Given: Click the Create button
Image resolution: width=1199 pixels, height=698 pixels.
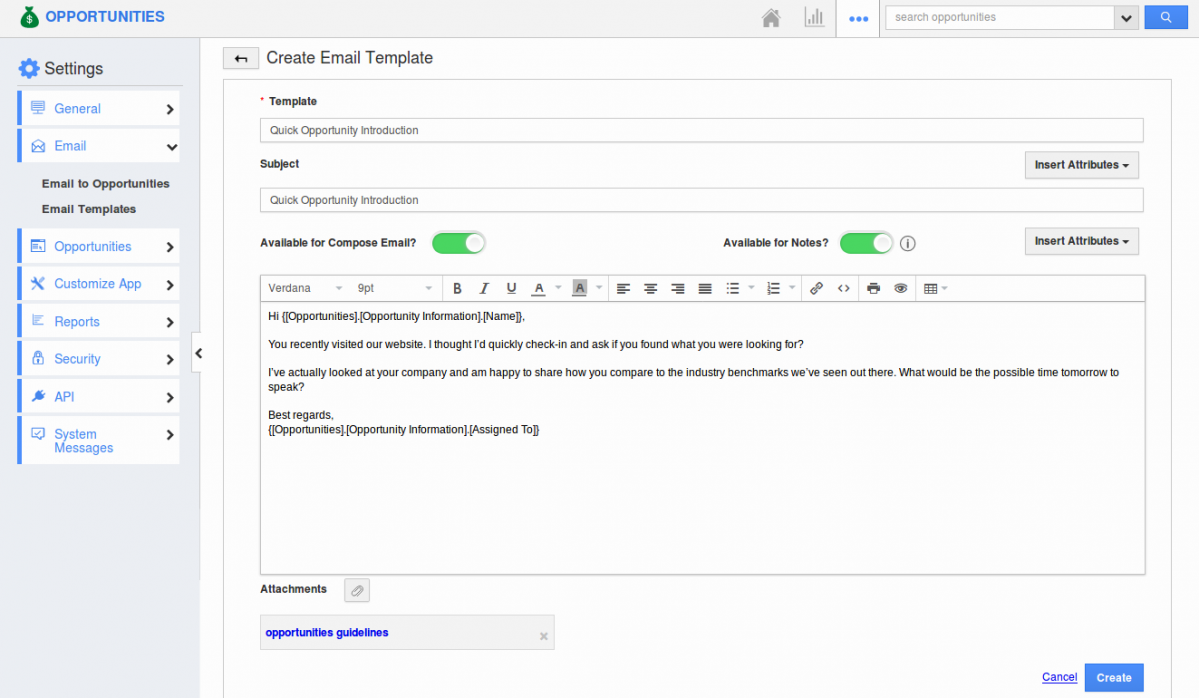Looking at the screenshot, I should point(1113,677).
